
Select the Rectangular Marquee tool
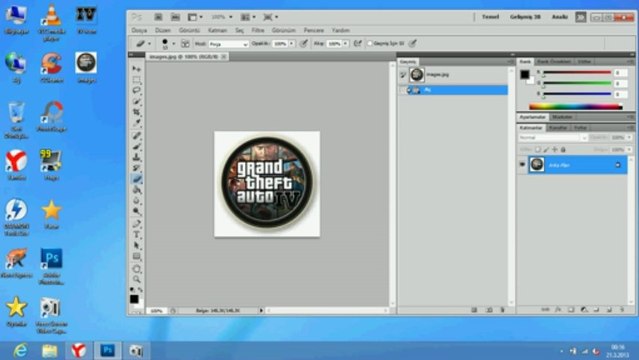point(137,80)
